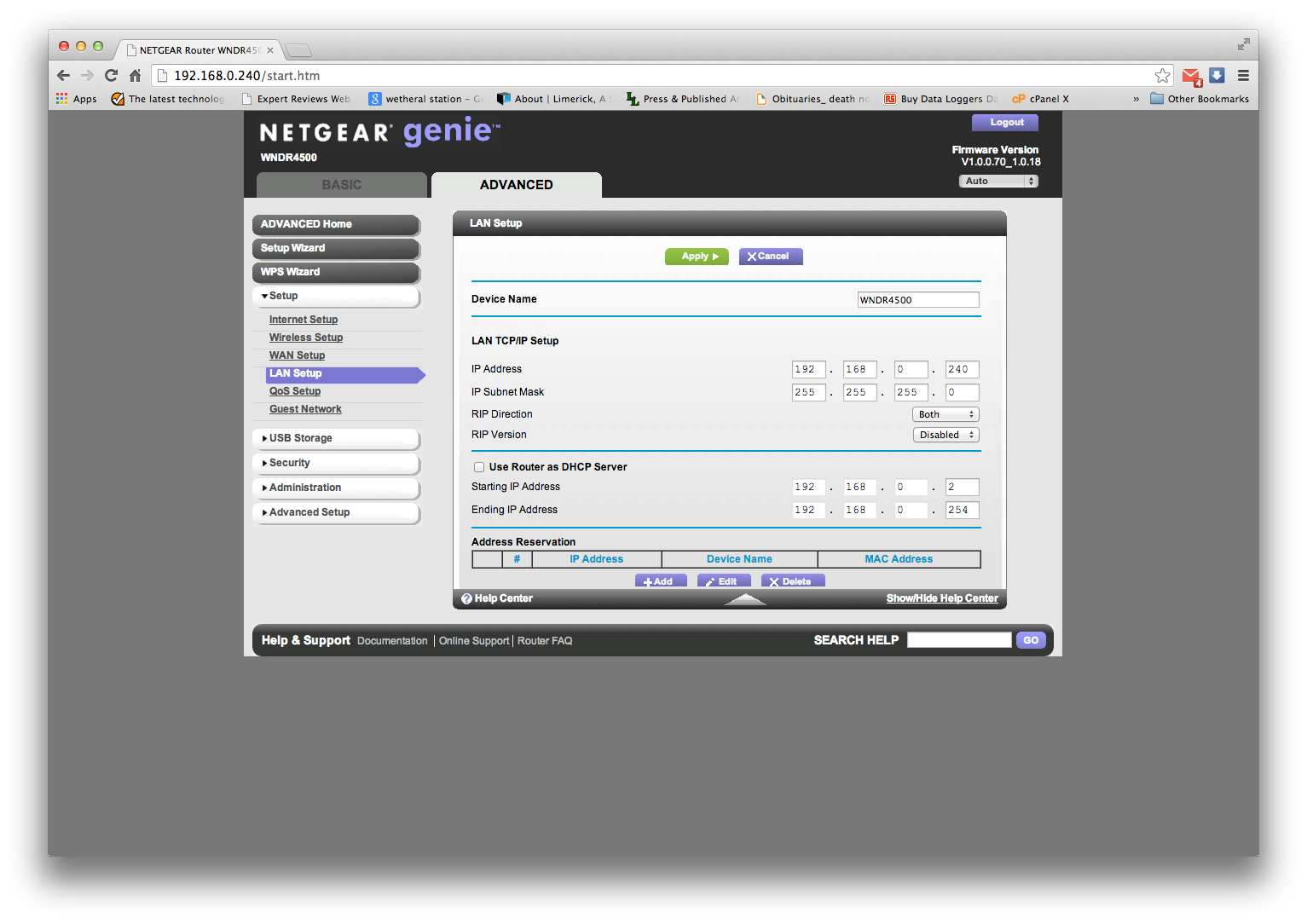This screenshot has width=1307, height=924.
Task: Edit the selected address reservation
Action: (x=724, y=581)
